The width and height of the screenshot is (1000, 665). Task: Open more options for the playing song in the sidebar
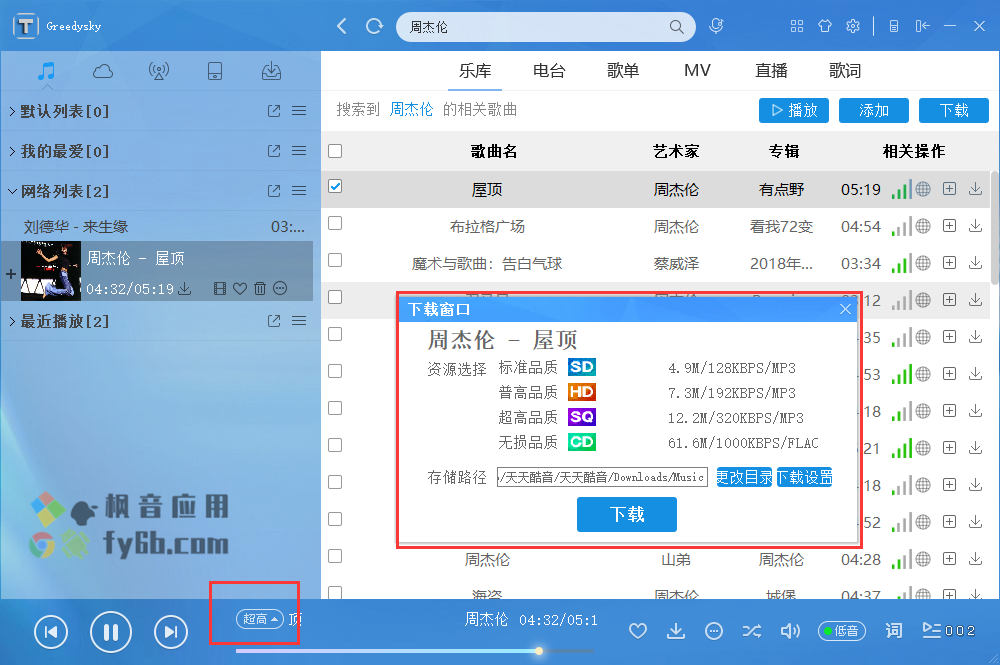pyautogui.click(x=280, y=288)
